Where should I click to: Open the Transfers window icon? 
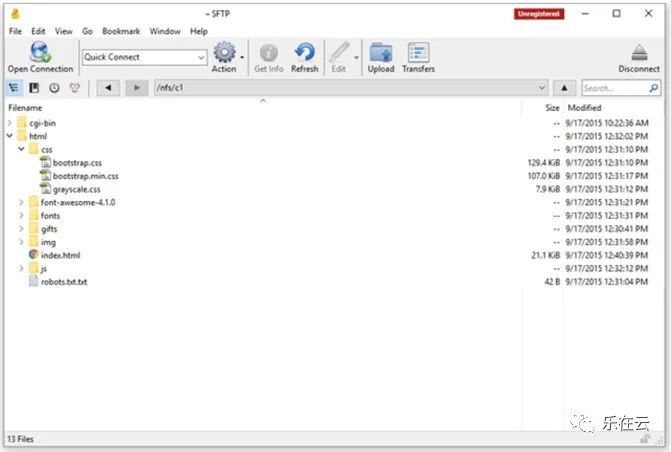point(418,52)
